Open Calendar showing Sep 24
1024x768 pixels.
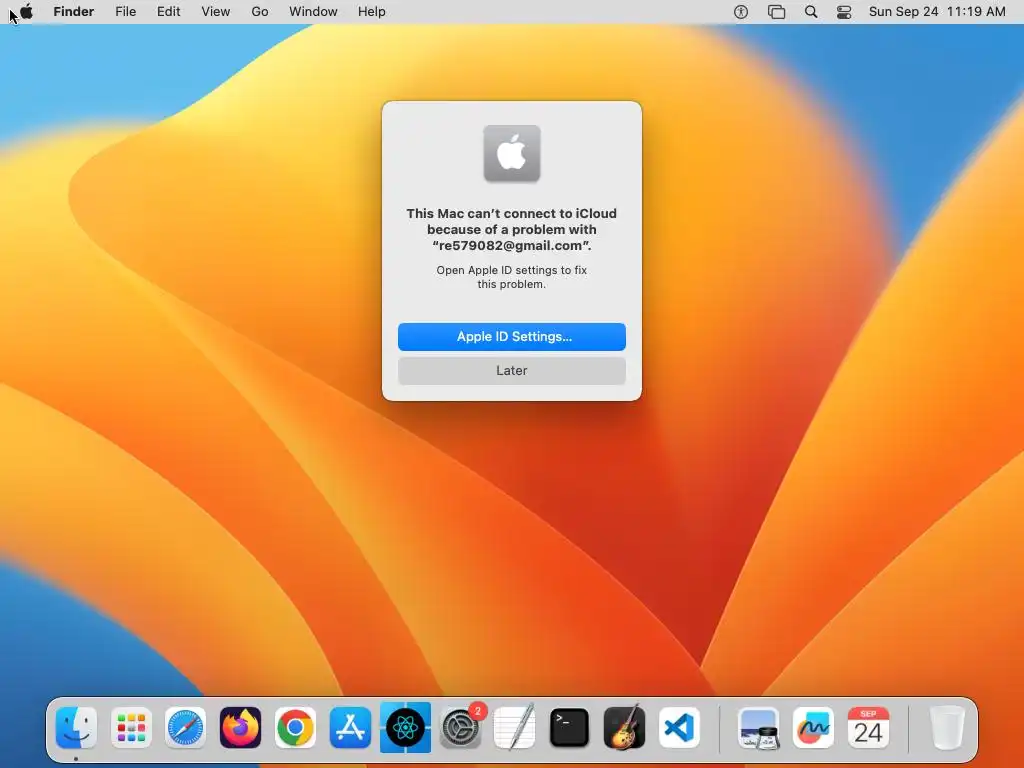click(868, 728)
